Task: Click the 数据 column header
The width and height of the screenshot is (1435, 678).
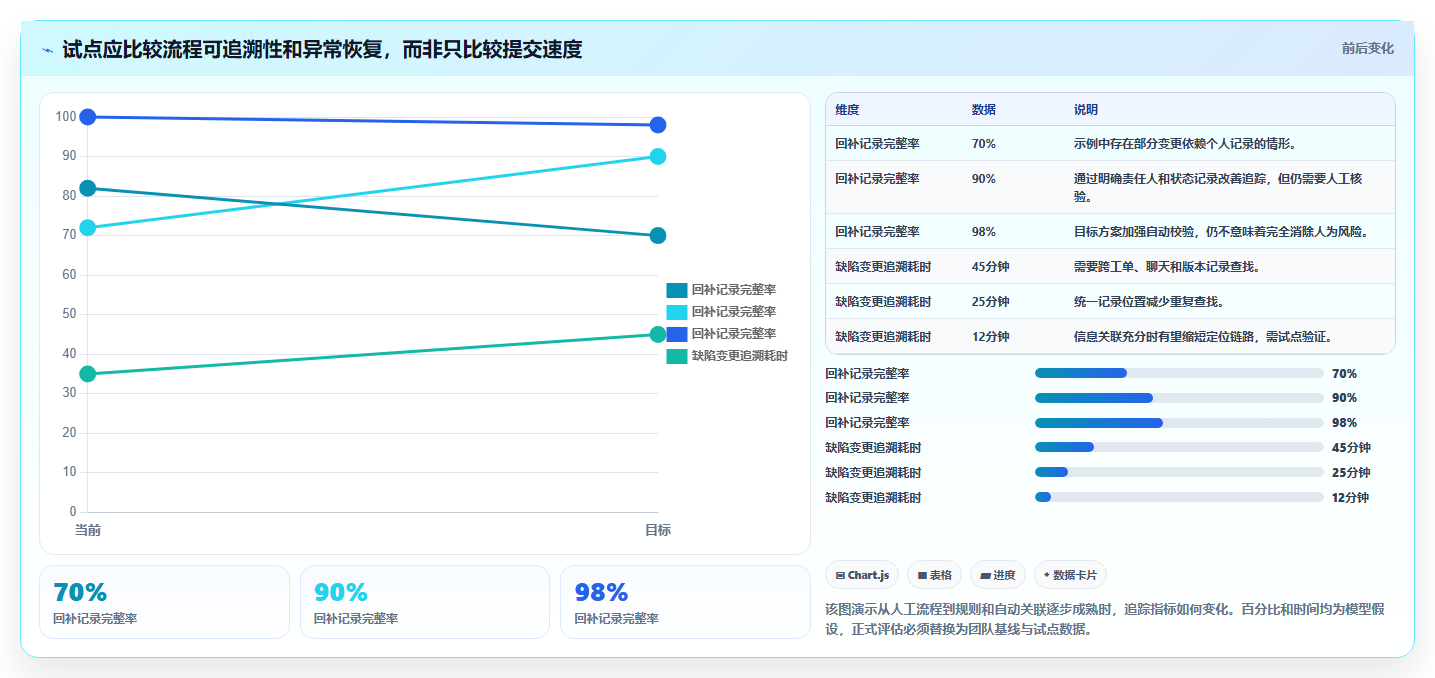Action: click(984, 110)
